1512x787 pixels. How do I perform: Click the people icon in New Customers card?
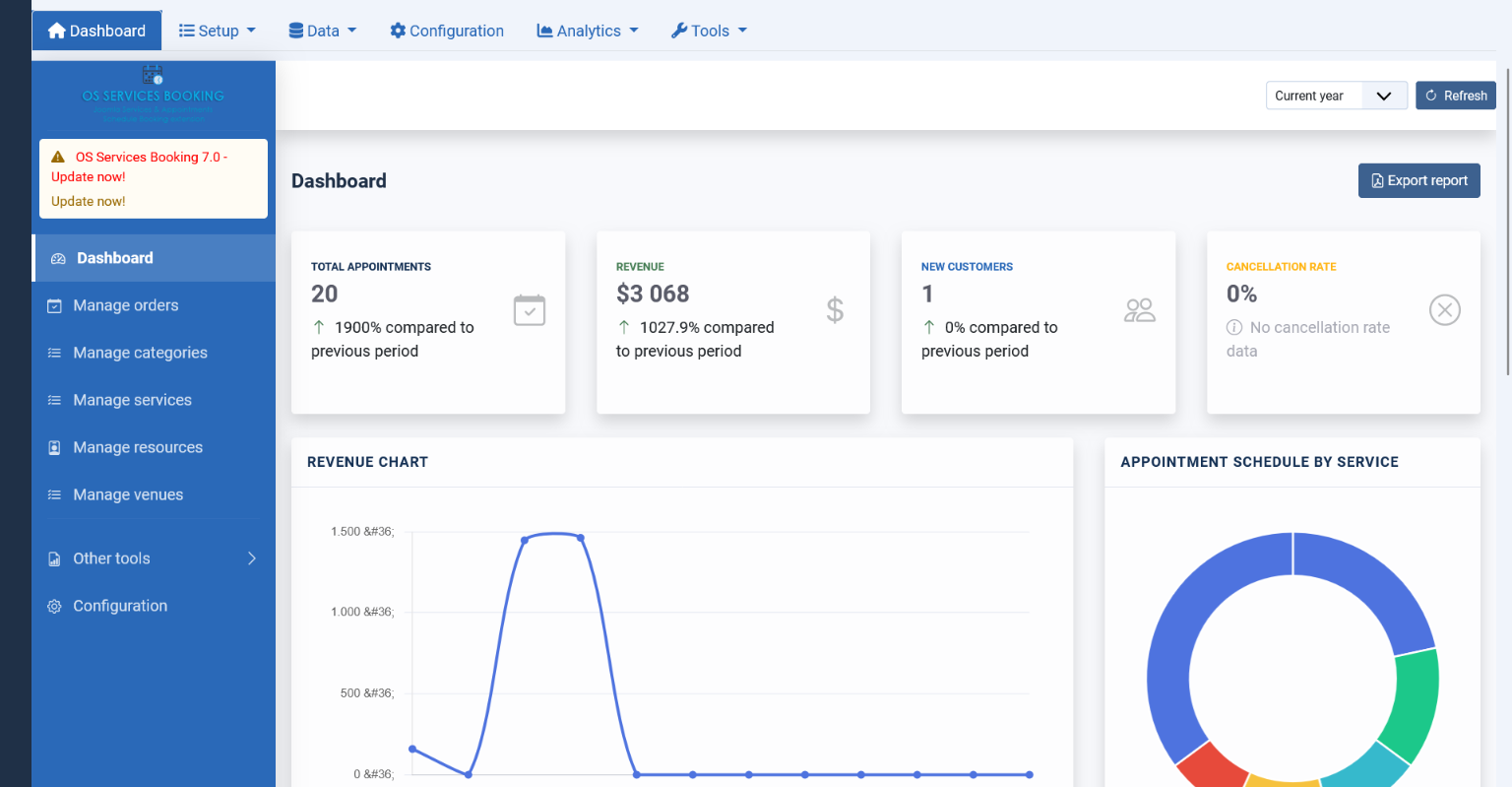[x=1140, y=310]
